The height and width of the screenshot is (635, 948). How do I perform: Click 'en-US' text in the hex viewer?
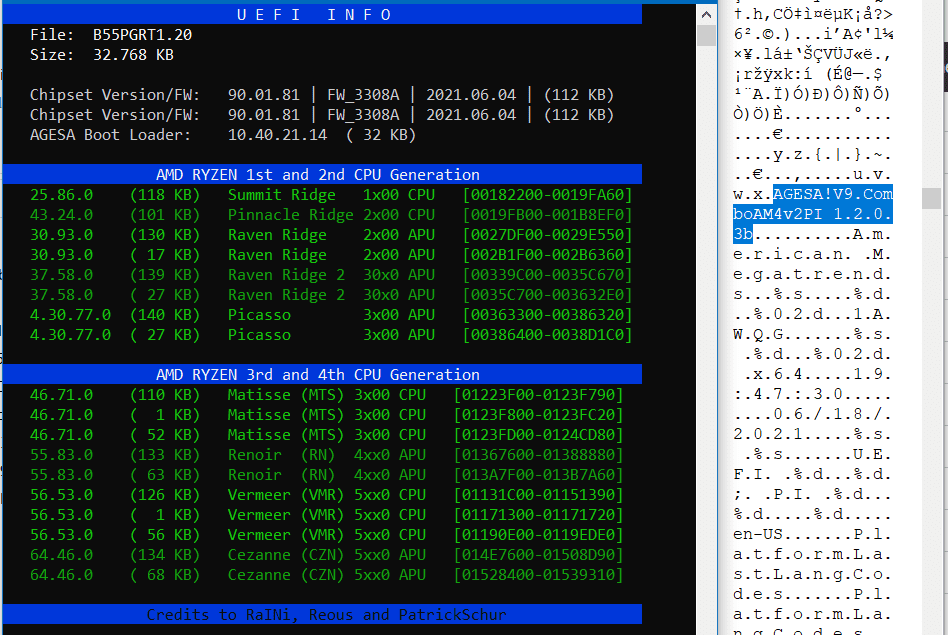click(758, 534)
